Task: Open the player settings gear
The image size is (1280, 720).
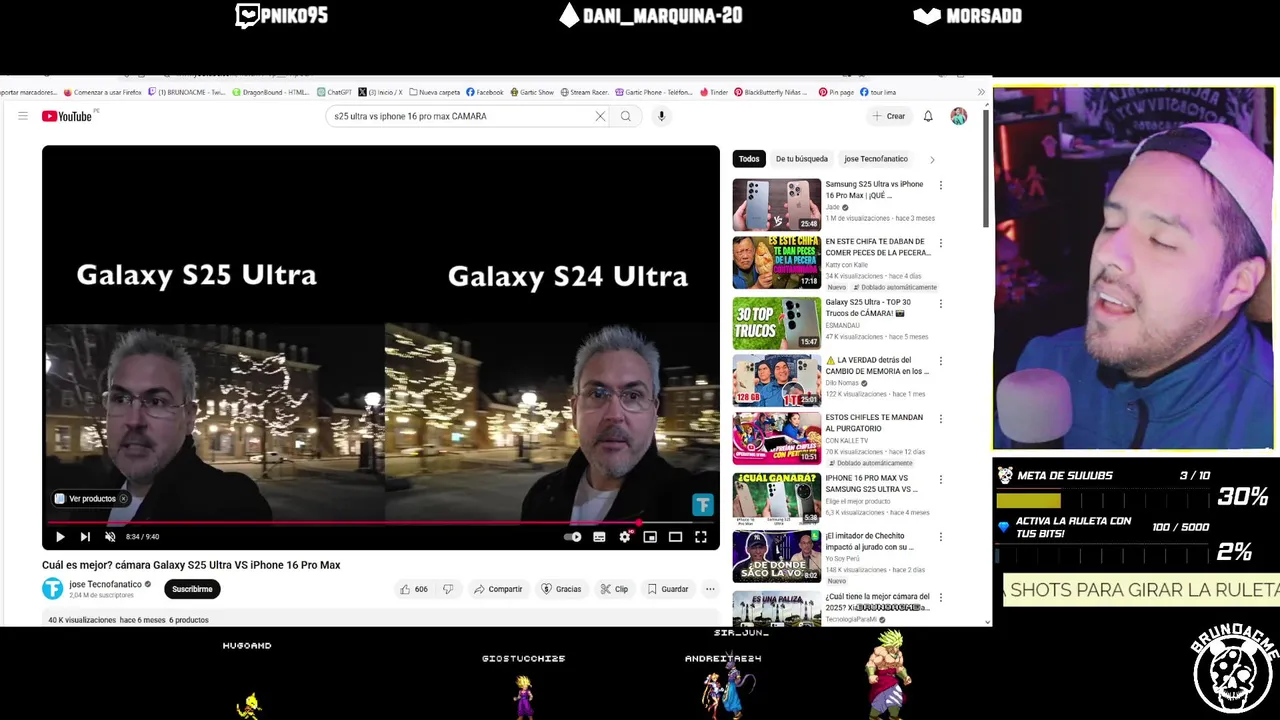Action: point(625,537)
